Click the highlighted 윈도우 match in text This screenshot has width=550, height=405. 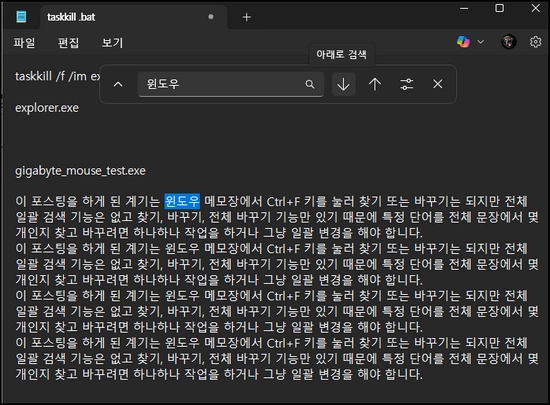click(182, 201)
